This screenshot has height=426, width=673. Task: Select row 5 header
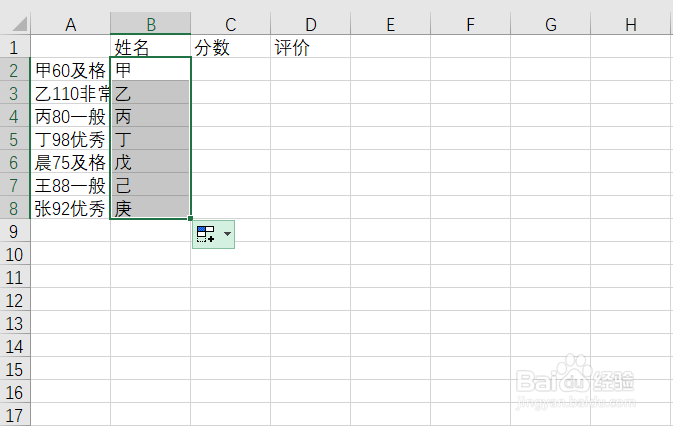(15, 139)
